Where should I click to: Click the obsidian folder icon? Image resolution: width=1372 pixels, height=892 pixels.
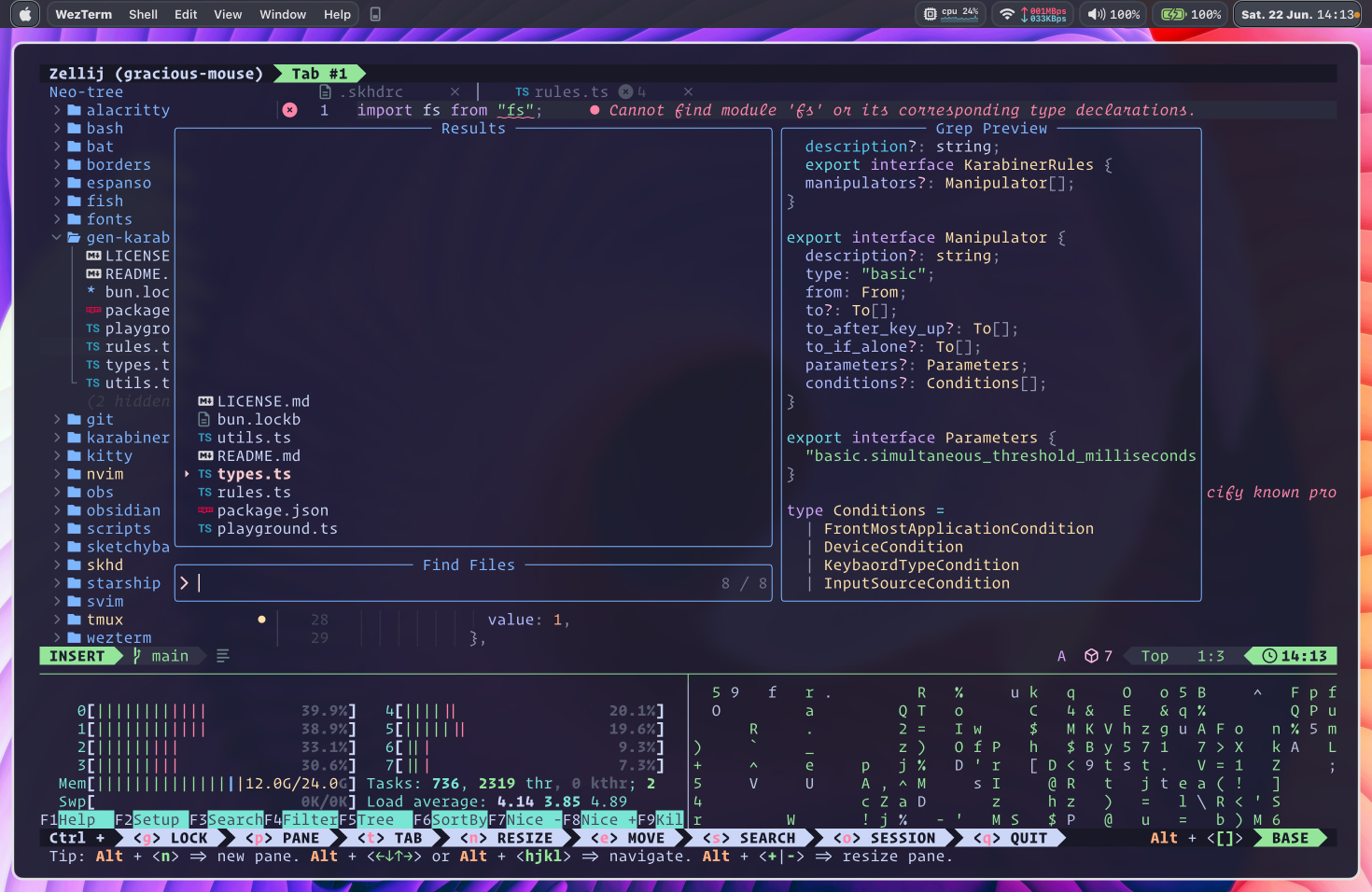click(x=75, y=510)
